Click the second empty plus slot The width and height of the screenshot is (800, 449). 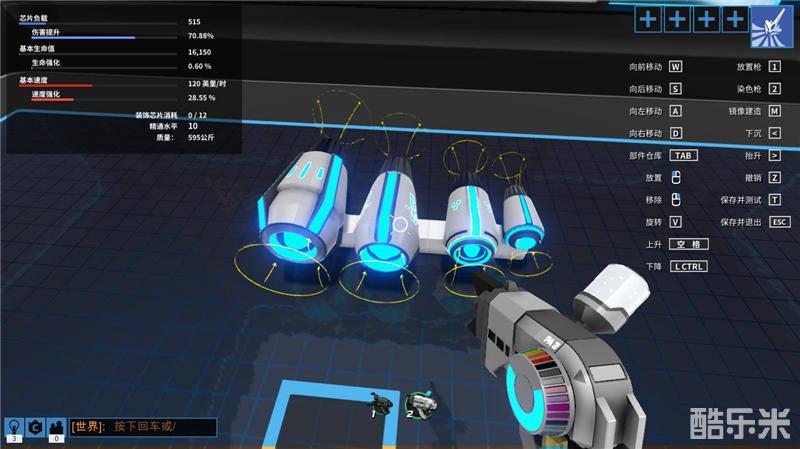(x=677, y=19)
